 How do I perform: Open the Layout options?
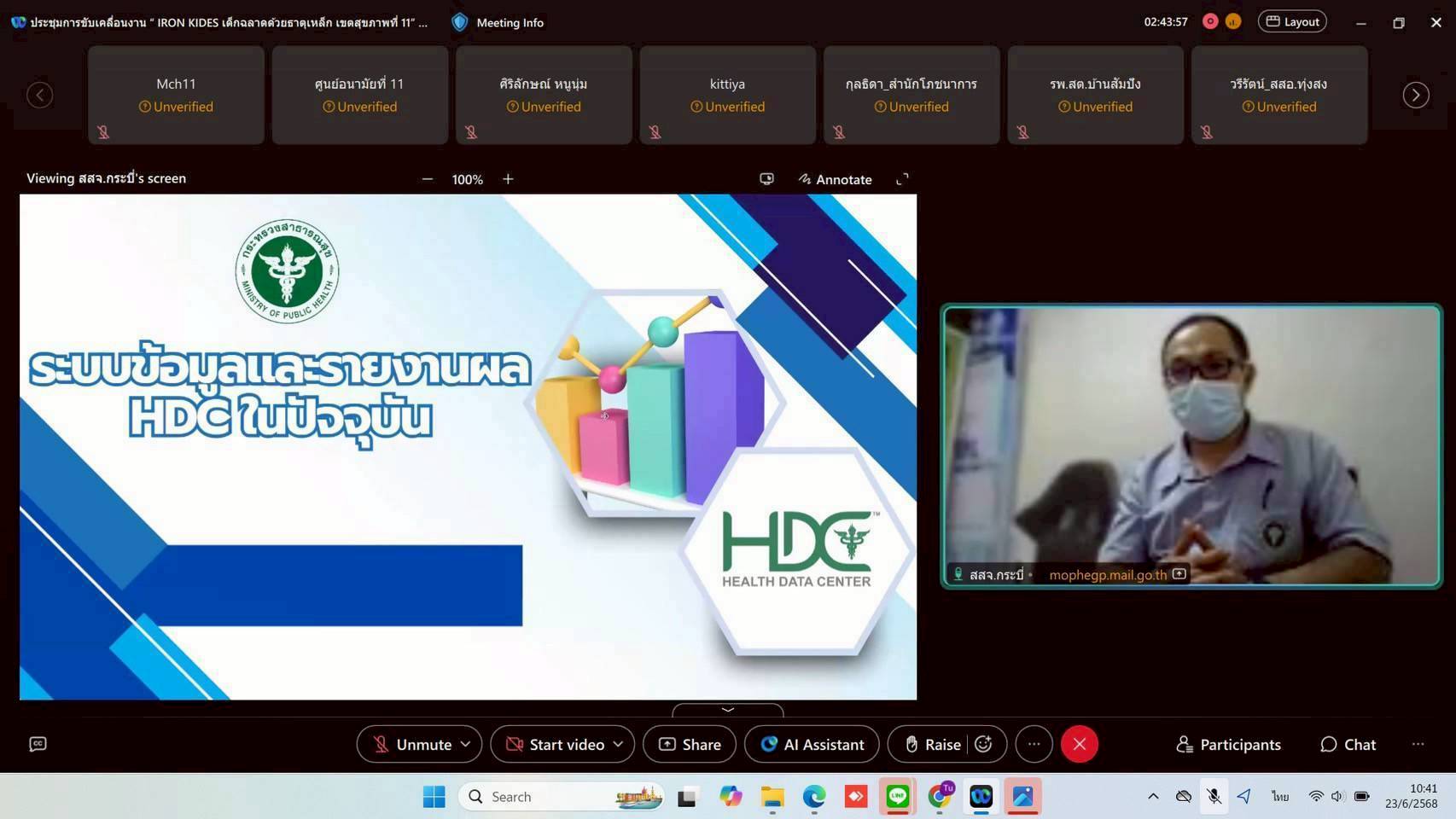pos(1292,21)
